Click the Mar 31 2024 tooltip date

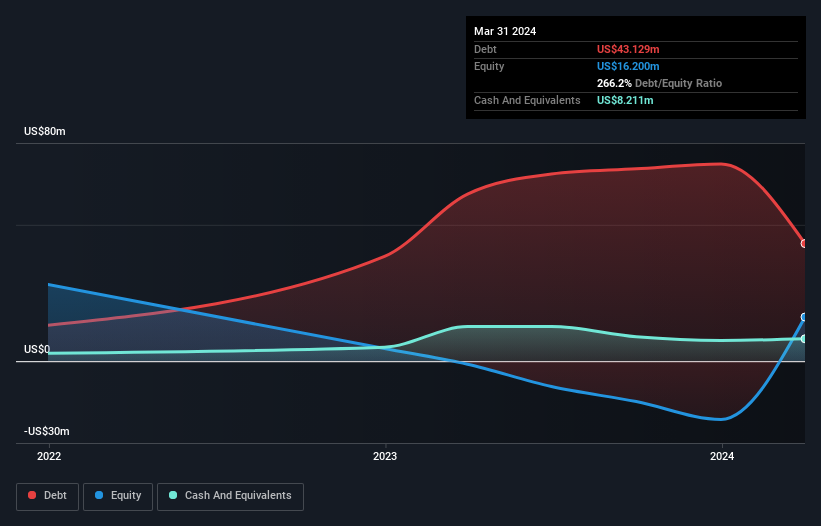tap(505, 31)
